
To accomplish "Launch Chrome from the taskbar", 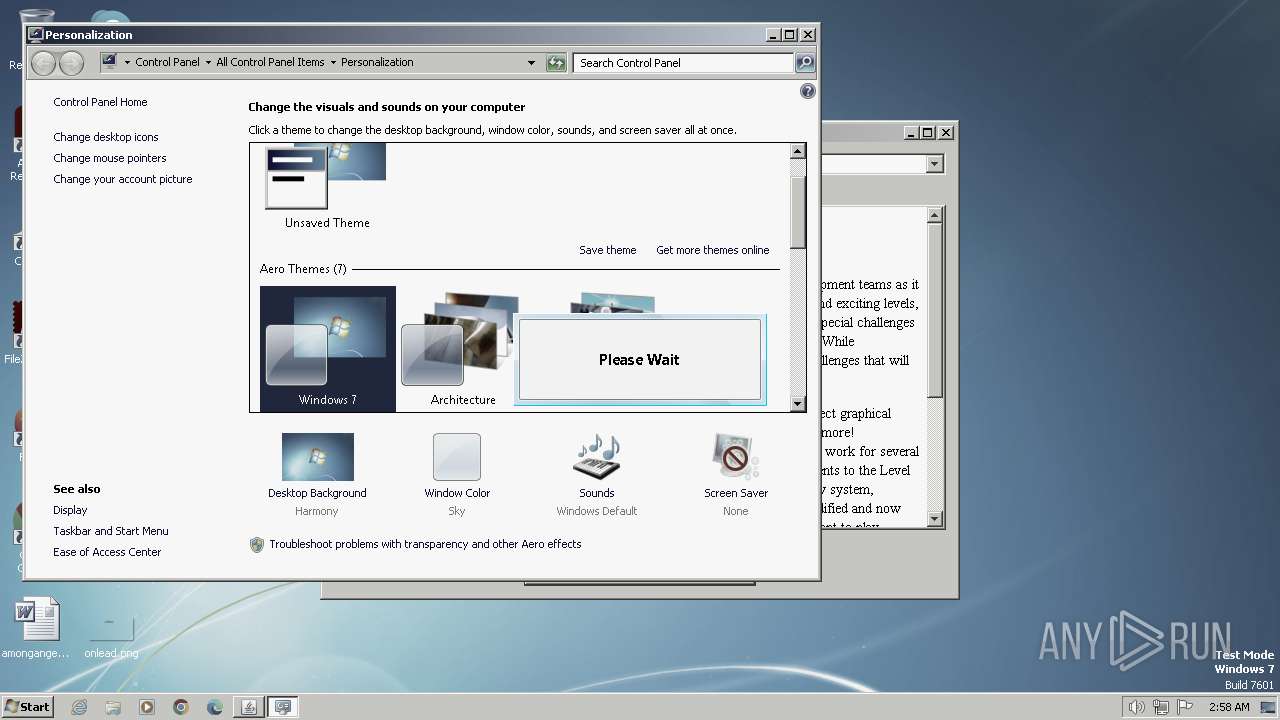I will click(181, 707).
